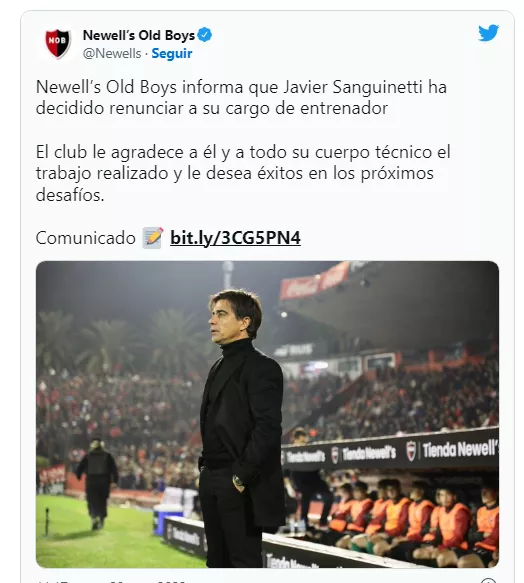The height and width of the screenshot is (583, 524).
Task: Click the NOB shield profile avatar
Action: [58, 43]
